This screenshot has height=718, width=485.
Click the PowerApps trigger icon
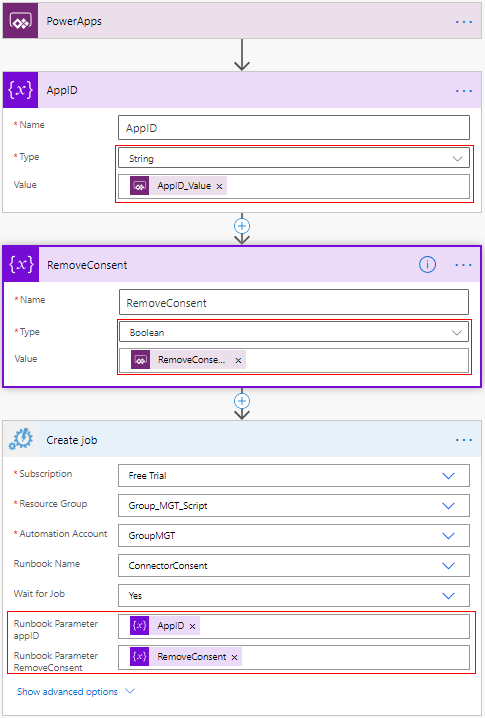point(21,21)
